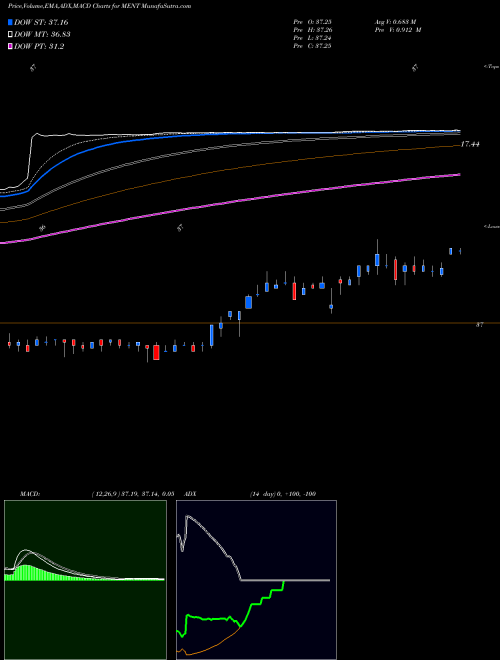500x660 pixels.
Task: Click the blue DOW ST legend swatch
Action: (x=11, y=22)
